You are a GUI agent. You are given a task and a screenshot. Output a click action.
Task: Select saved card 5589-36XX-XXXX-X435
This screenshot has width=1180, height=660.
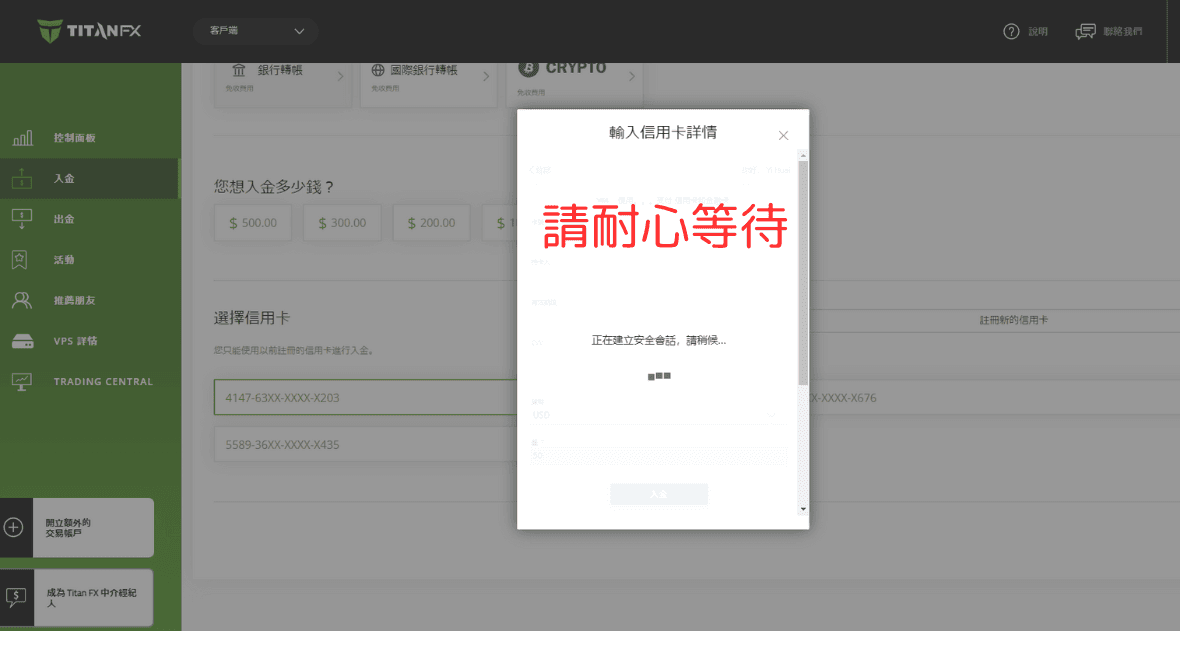(x=300, y=444)
